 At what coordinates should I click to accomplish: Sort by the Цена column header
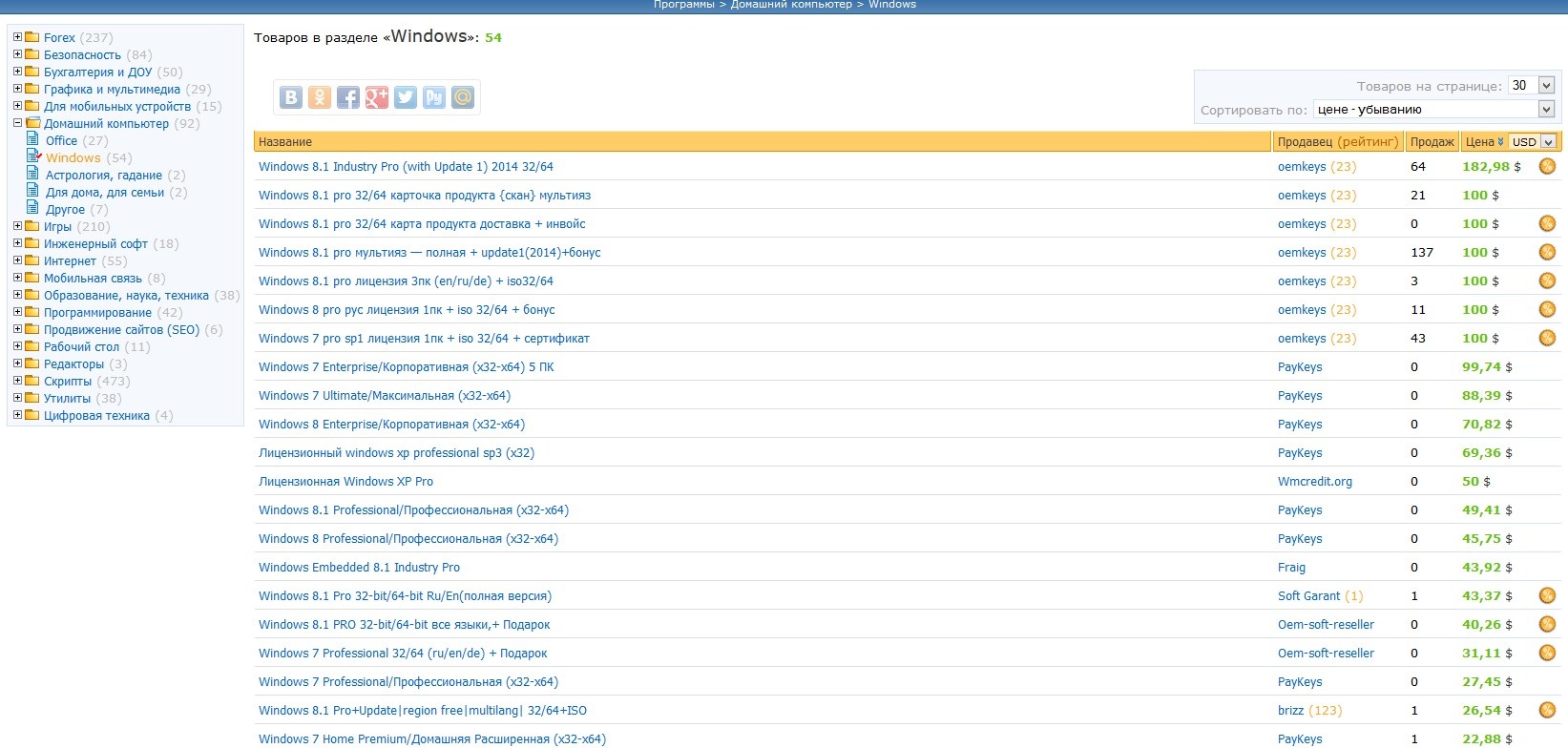click(x=1479, y=142)
